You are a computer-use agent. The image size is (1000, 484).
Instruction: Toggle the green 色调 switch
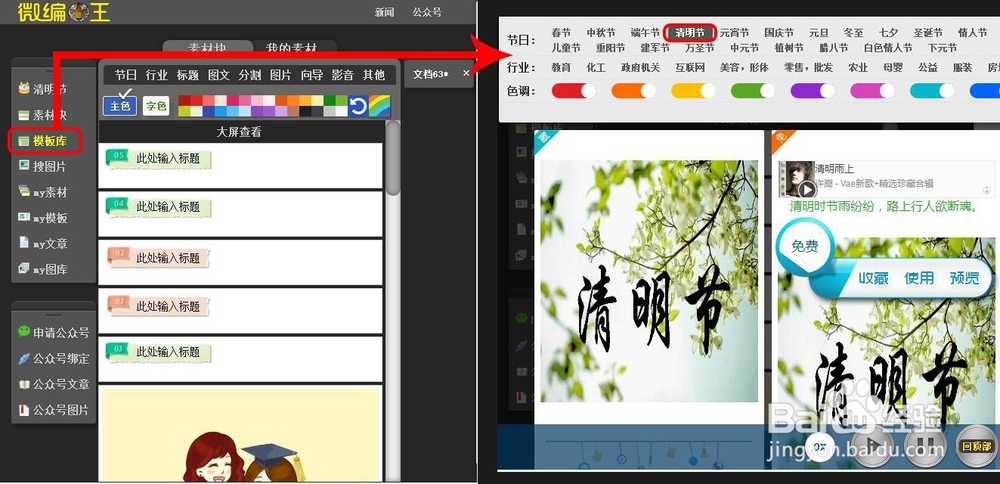(x=753, y=91)
